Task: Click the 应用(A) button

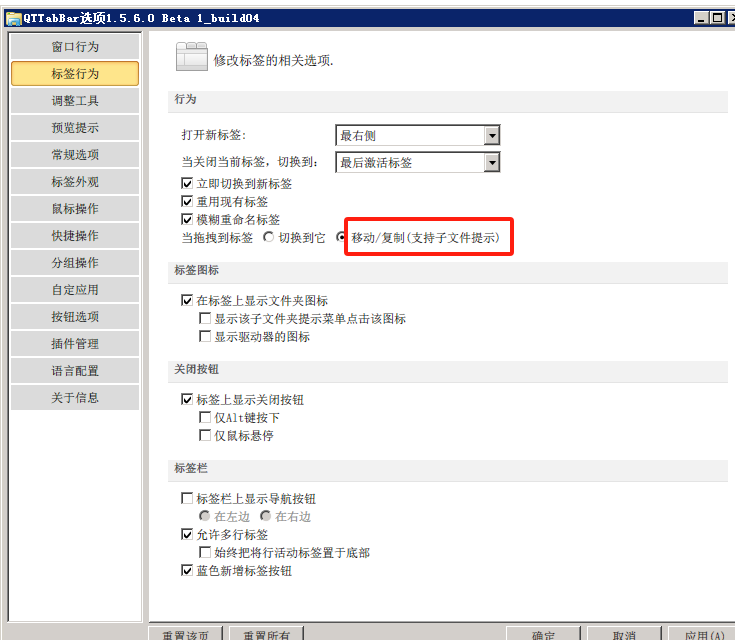Action: 702,633
